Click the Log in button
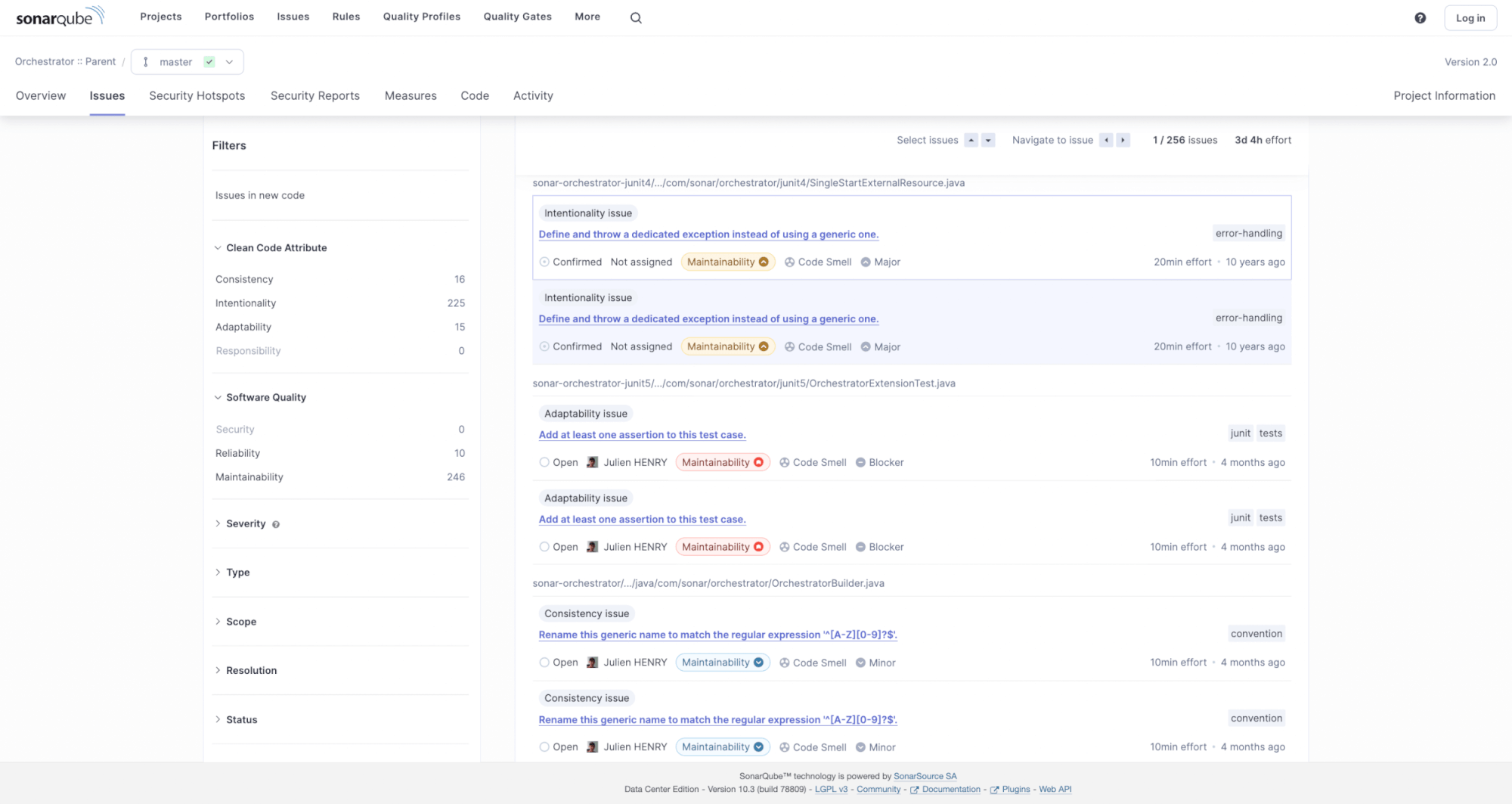Image resolution: width=1512 pixels, height=804 pixels. click(1470, 18)
